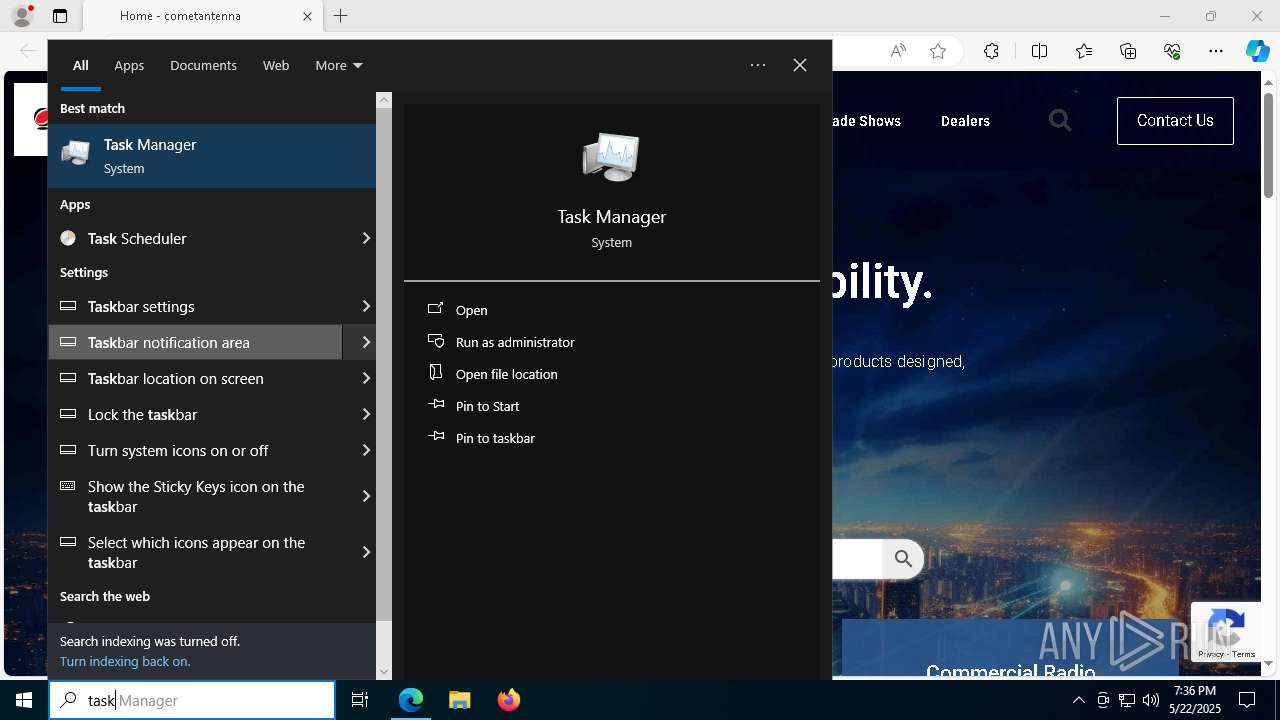Expand Taskbar location on screen arrow
Image resolution: width=1280 pixels, height=720 pixels.
pyautogui.click(x=366, y=378)
